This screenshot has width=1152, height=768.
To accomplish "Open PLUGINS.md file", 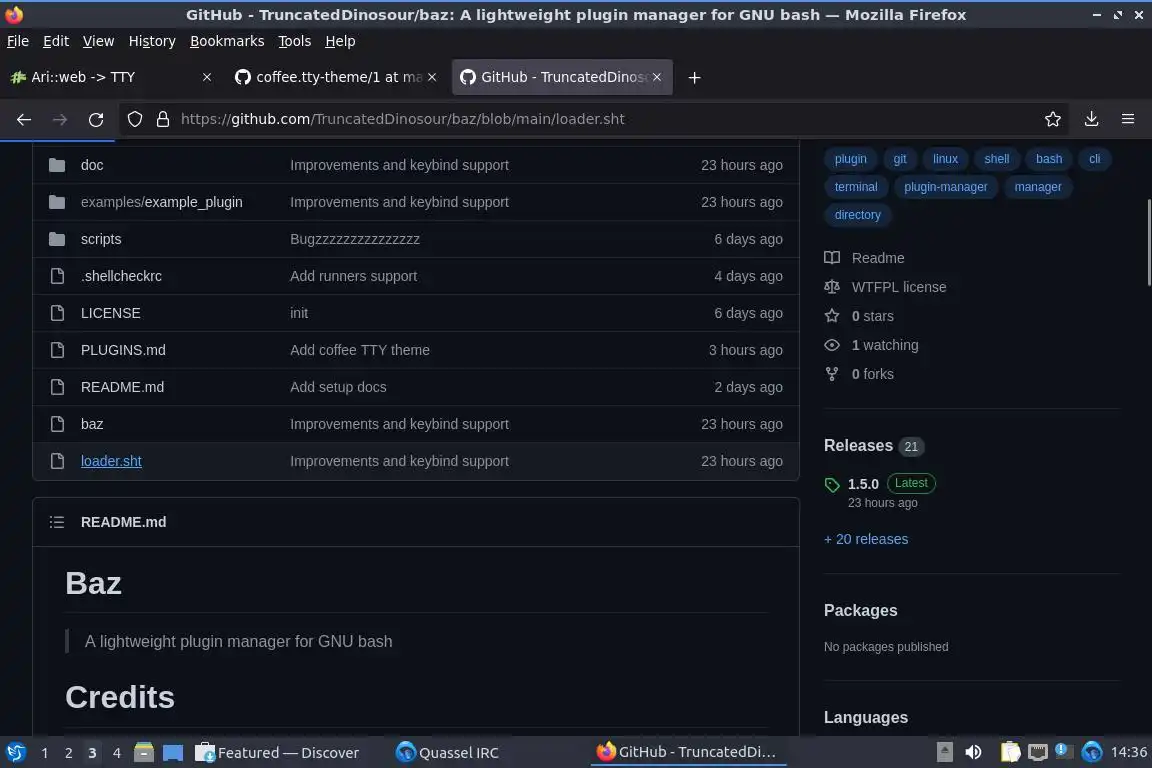I will click(123, 350).
